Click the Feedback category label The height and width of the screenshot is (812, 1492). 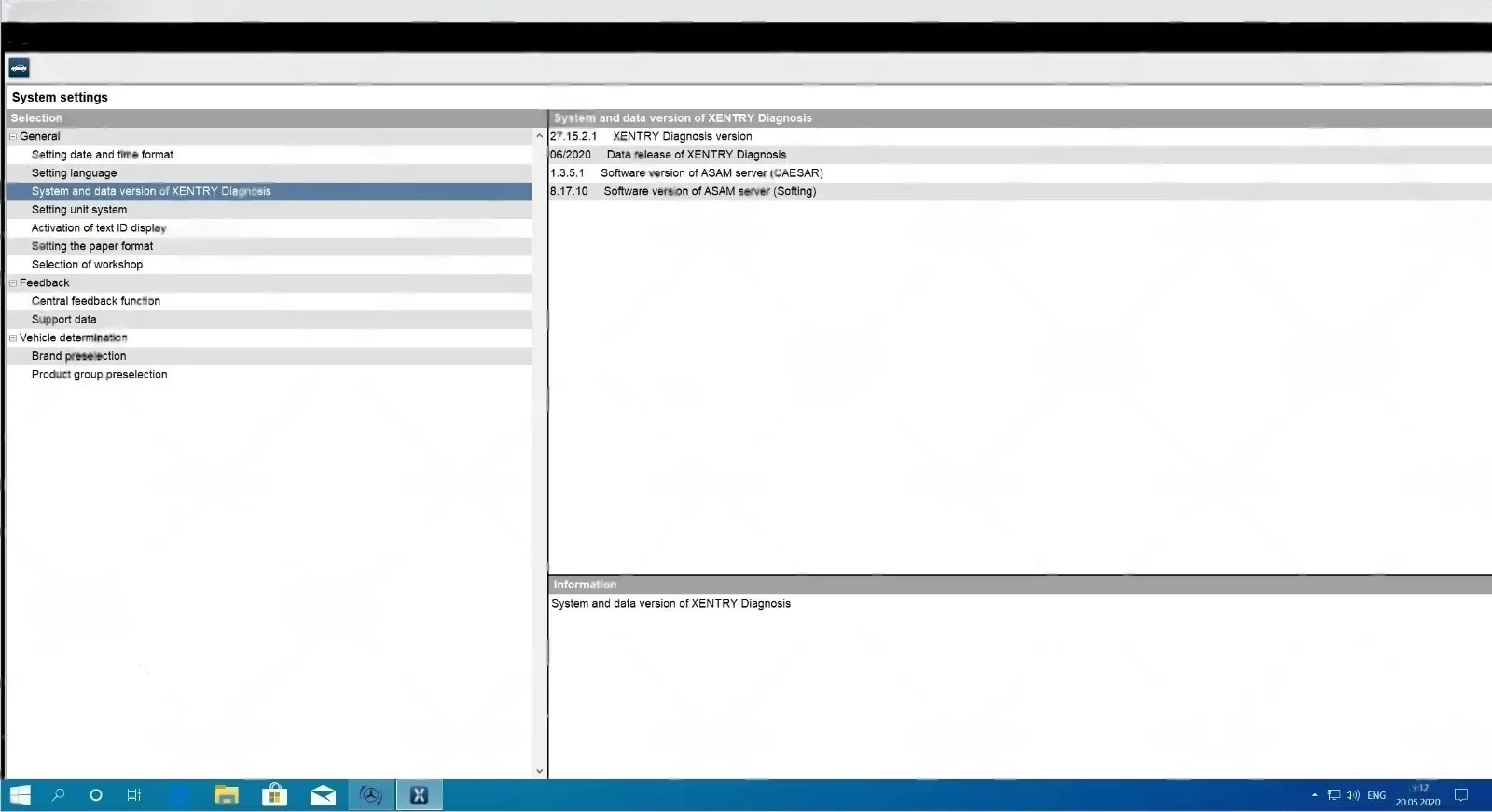click(x=45, y=283)
